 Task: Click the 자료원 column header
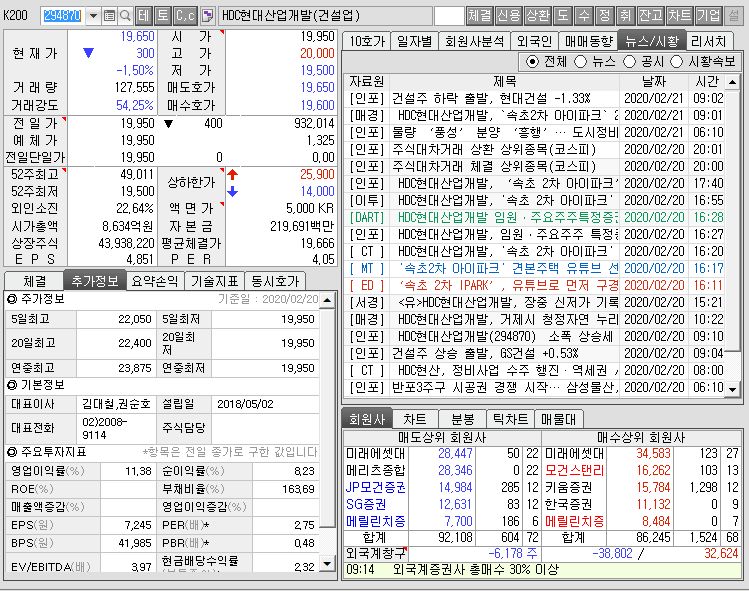(x=366, y=81)
